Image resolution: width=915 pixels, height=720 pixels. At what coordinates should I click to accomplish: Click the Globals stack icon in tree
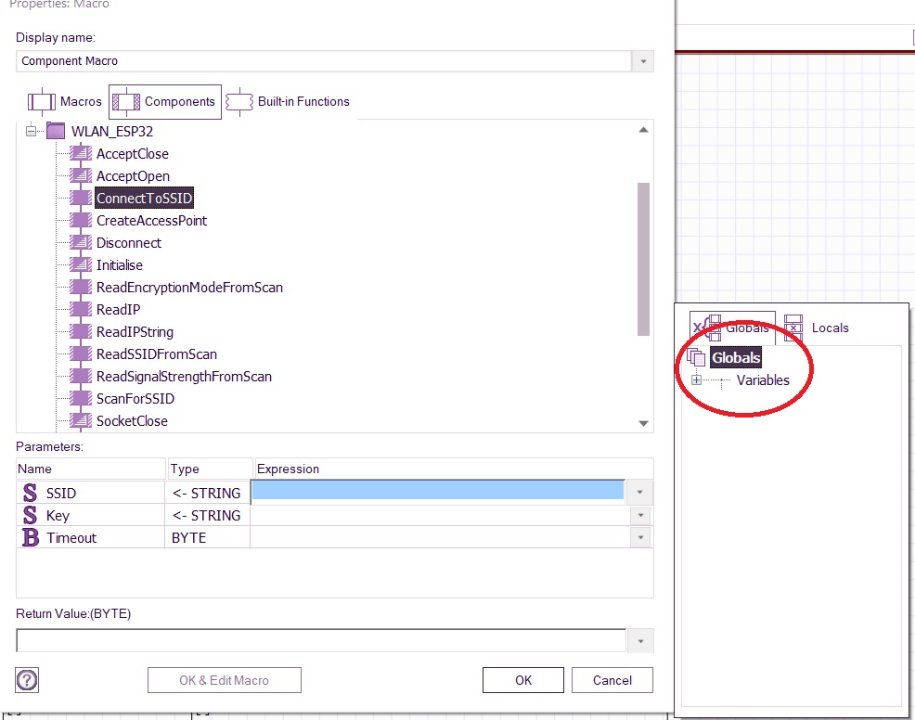pos(697,358)
